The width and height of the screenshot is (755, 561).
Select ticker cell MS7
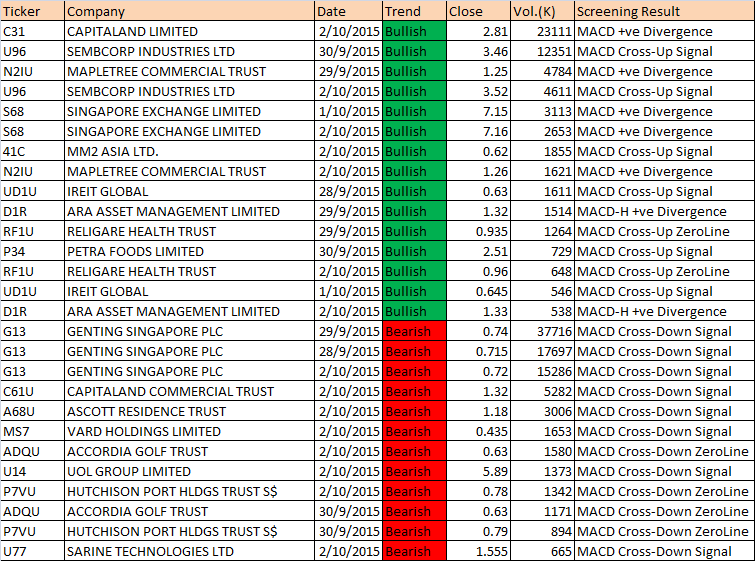pyautogui.click(x=32, y=431)
